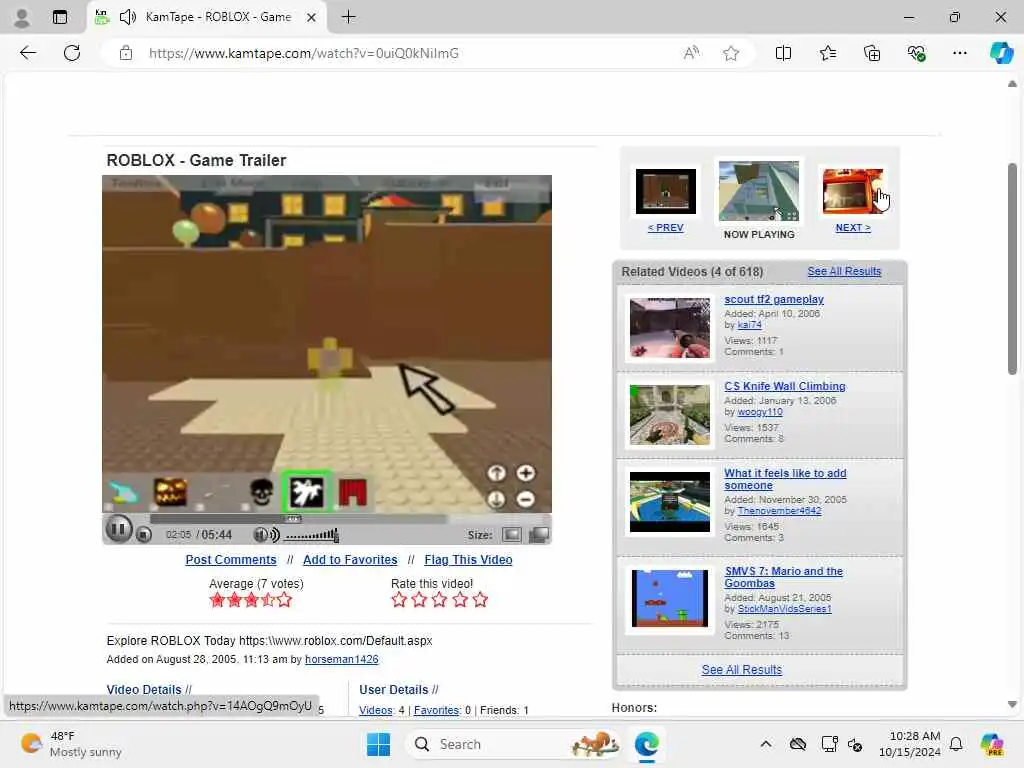
Task: Visit user woogy110's profile
Action: point(760,412)
